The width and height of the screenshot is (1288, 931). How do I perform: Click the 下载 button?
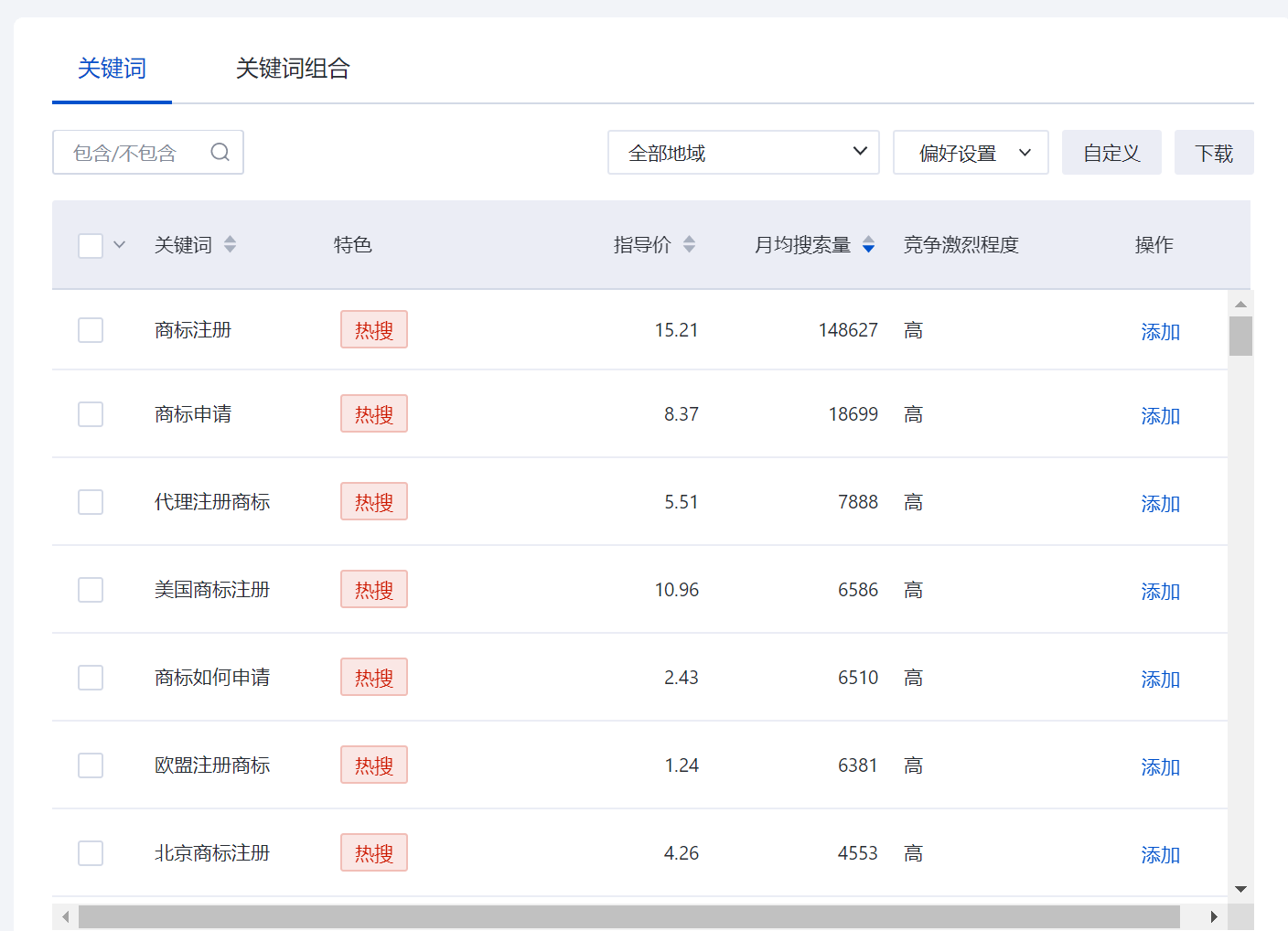1214,152
